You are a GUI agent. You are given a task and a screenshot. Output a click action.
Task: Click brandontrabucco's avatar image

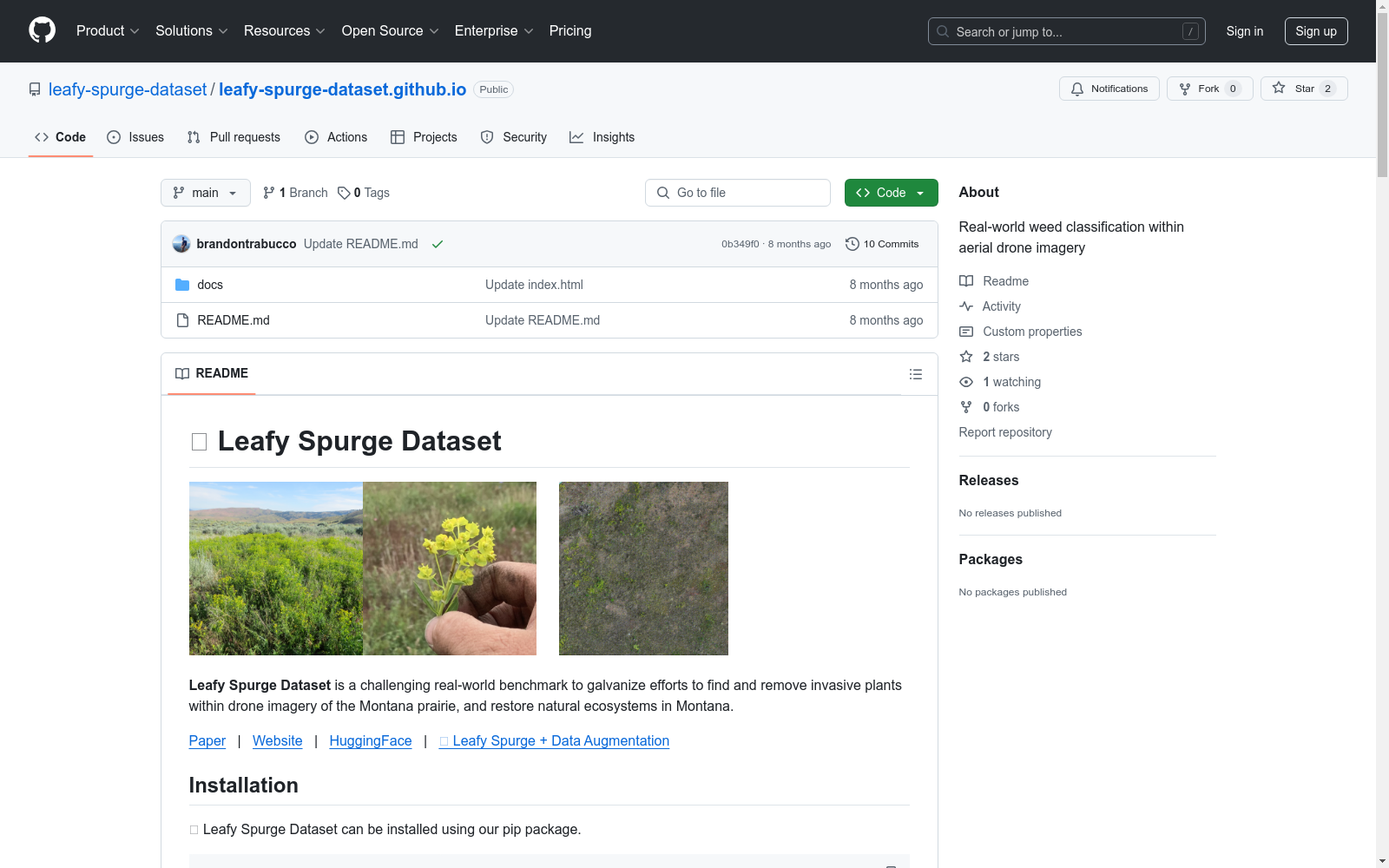[181, 244]
